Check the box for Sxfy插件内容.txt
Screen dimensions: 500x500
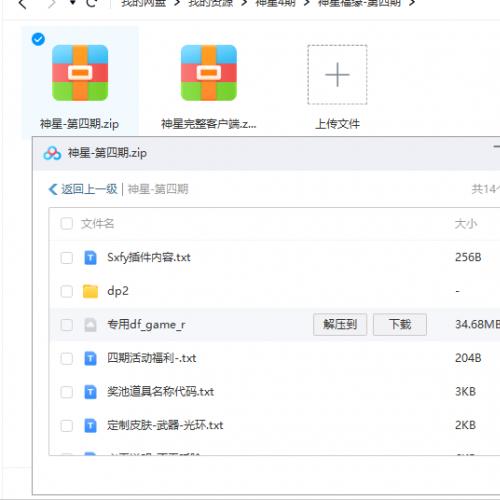click(x=67, y=258)
